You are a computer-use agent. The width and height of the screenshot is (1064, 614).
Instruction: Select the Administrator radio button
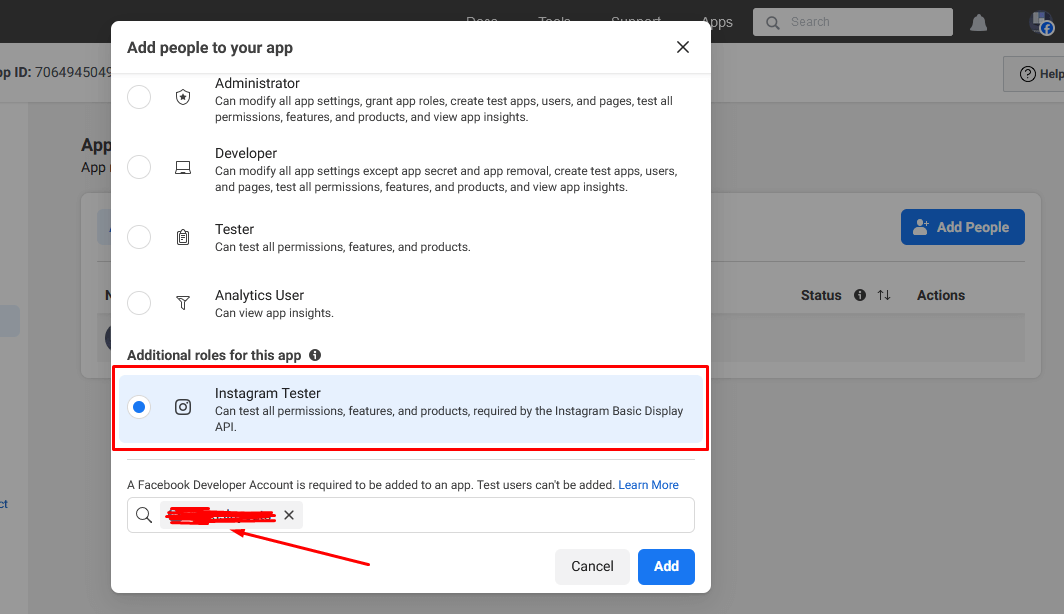coord(139,97)
